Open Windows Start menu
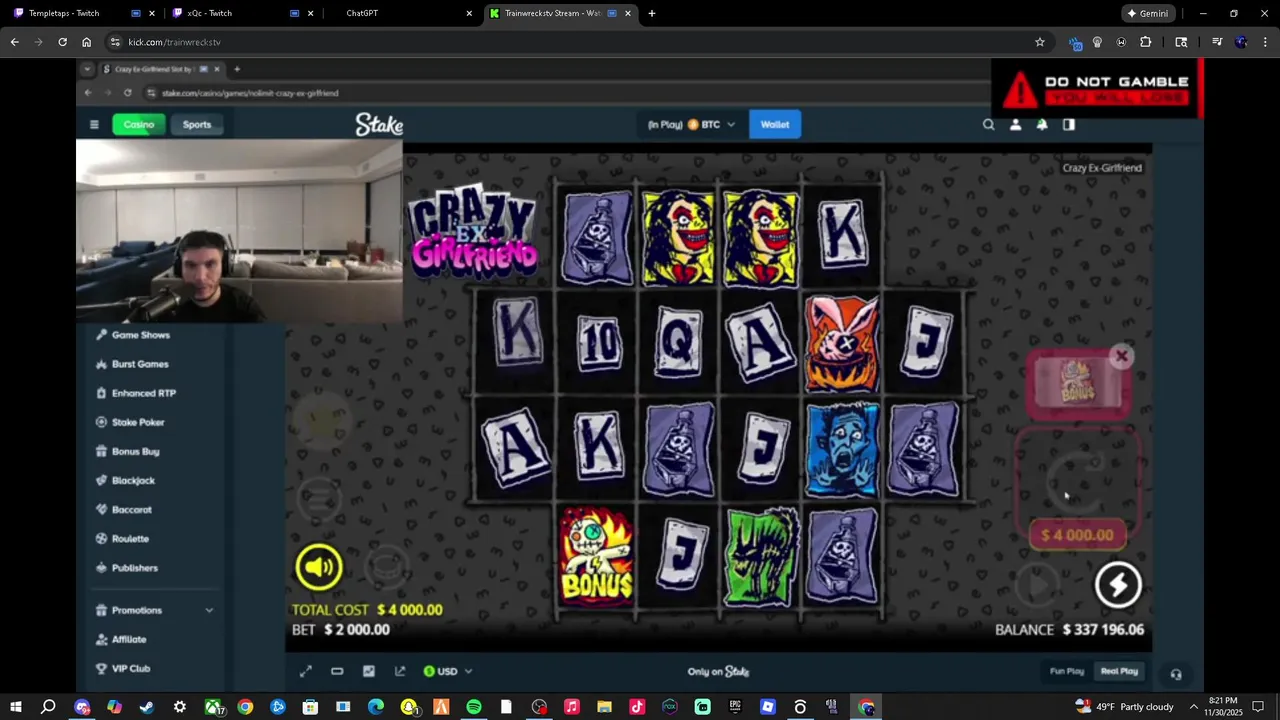This screenshot has height=720, width=1280. click(x=16, y=707)
